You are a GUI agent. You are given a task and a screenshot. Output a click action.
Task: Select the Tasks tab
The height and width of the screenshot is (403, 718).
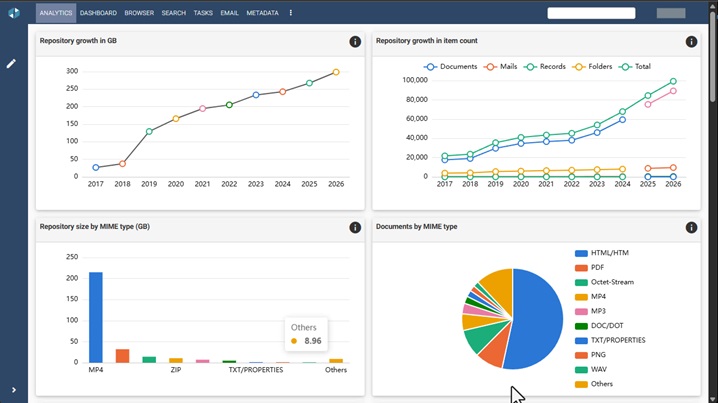[203, 13]
